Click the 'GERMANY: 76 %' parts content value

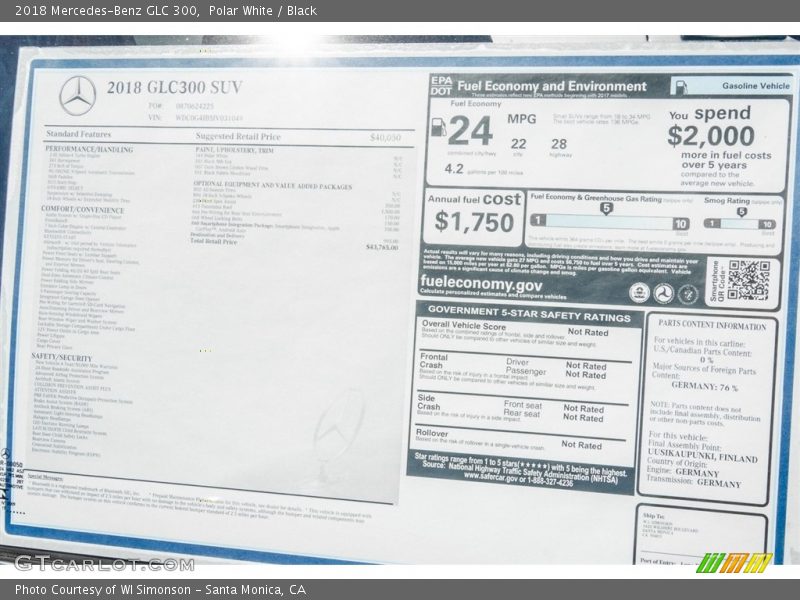tap(705, 386)
